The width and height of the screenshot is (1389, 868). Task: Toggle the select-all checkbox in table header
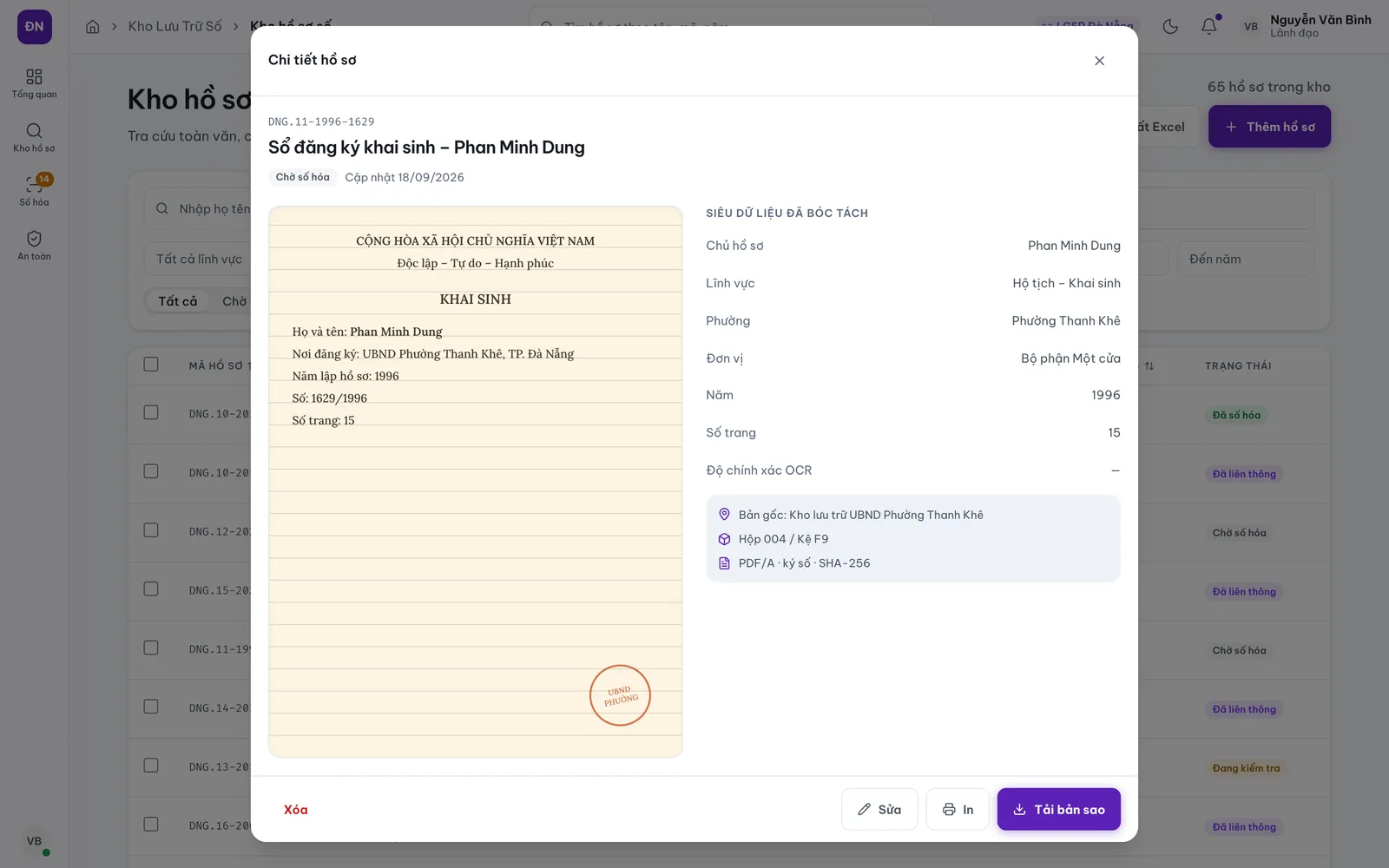[151, 365]
